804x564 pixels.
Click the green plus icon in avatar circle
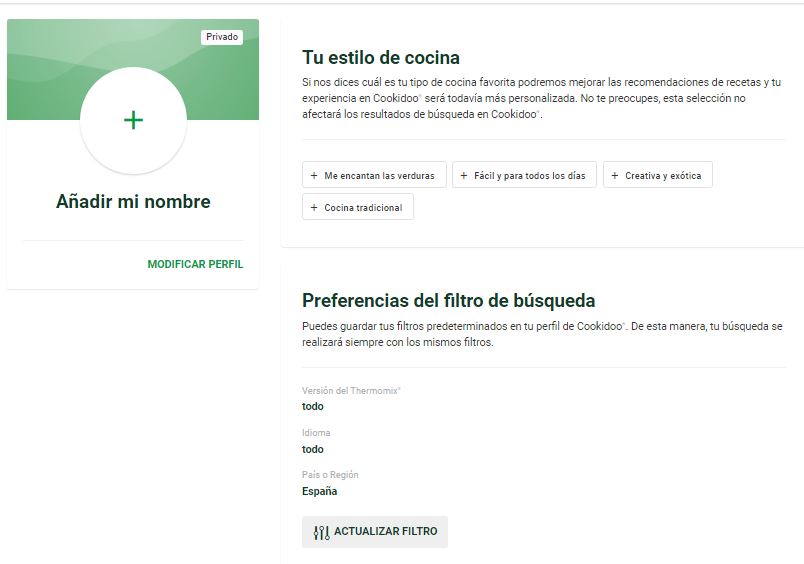[133, 120]
